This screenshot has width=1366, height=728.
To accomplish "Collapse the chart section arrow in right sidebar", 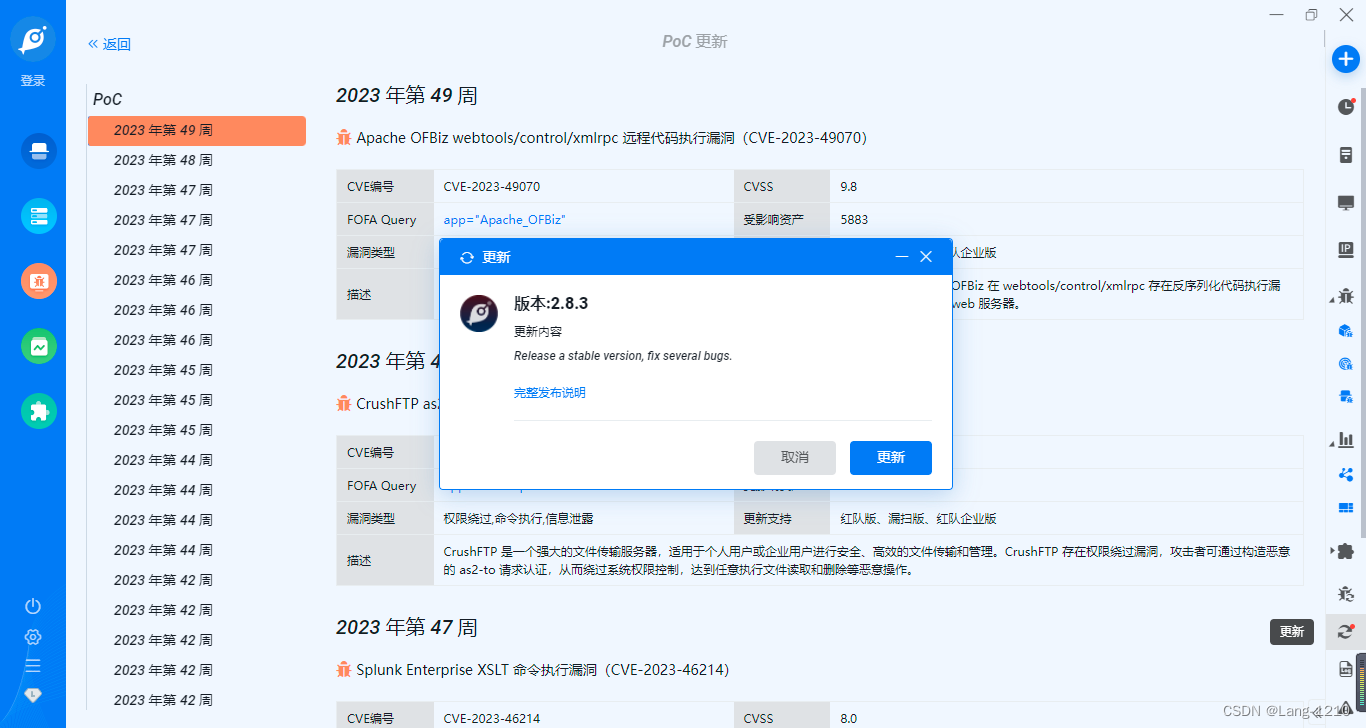I will click(1333, 443).
